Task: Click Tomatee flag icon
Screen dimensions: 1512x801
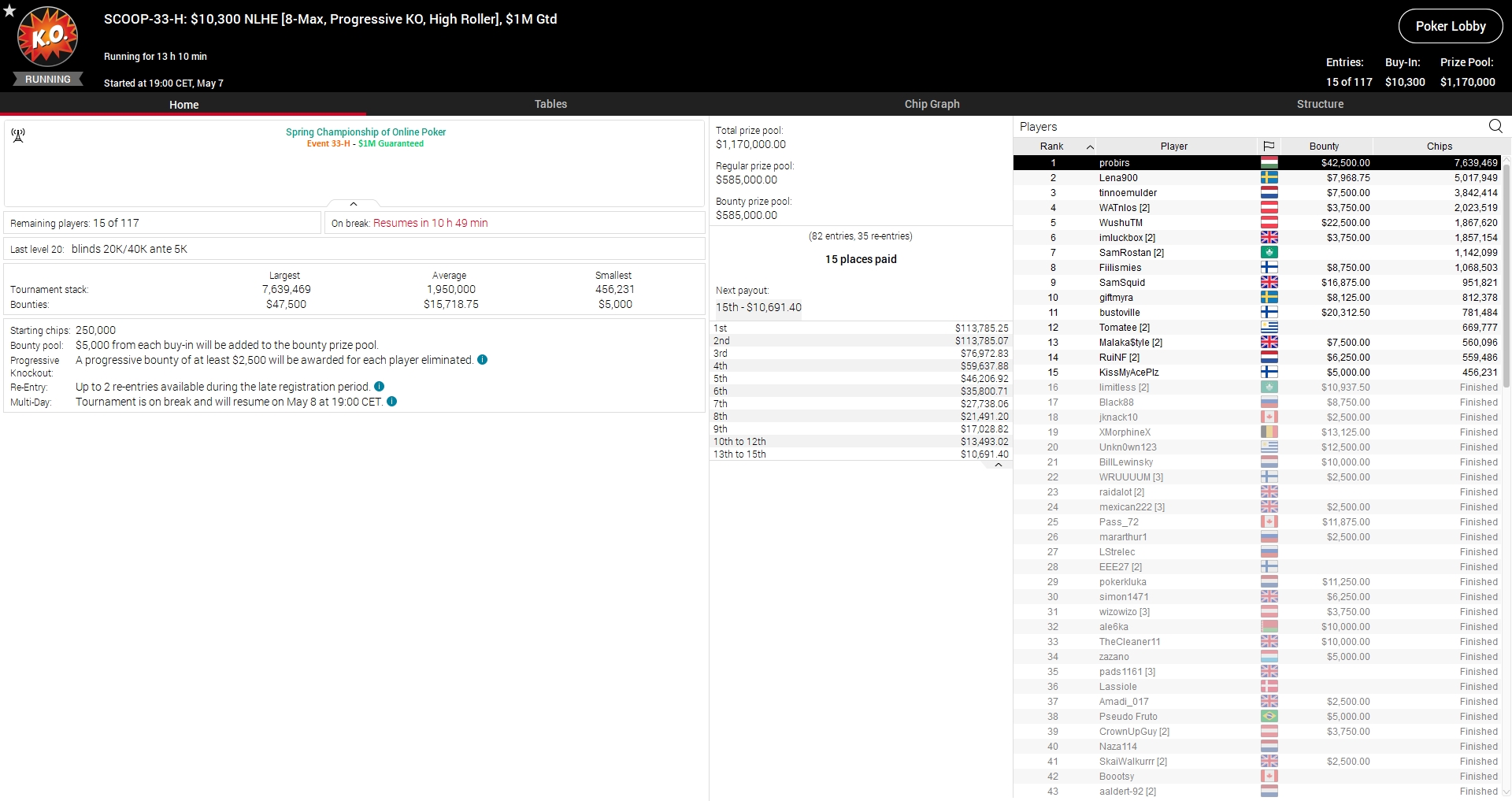Action: pos(1269,328)
